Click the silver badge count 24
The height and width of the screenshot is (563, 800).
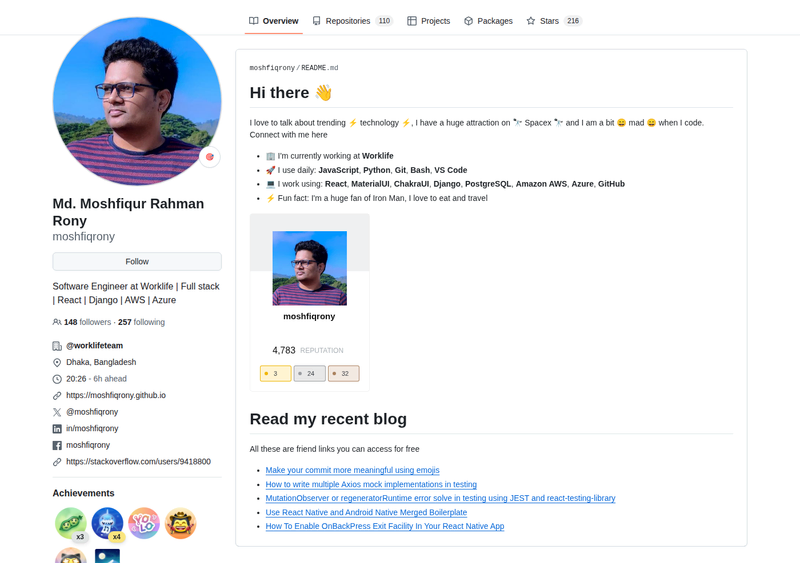point(310,374)
